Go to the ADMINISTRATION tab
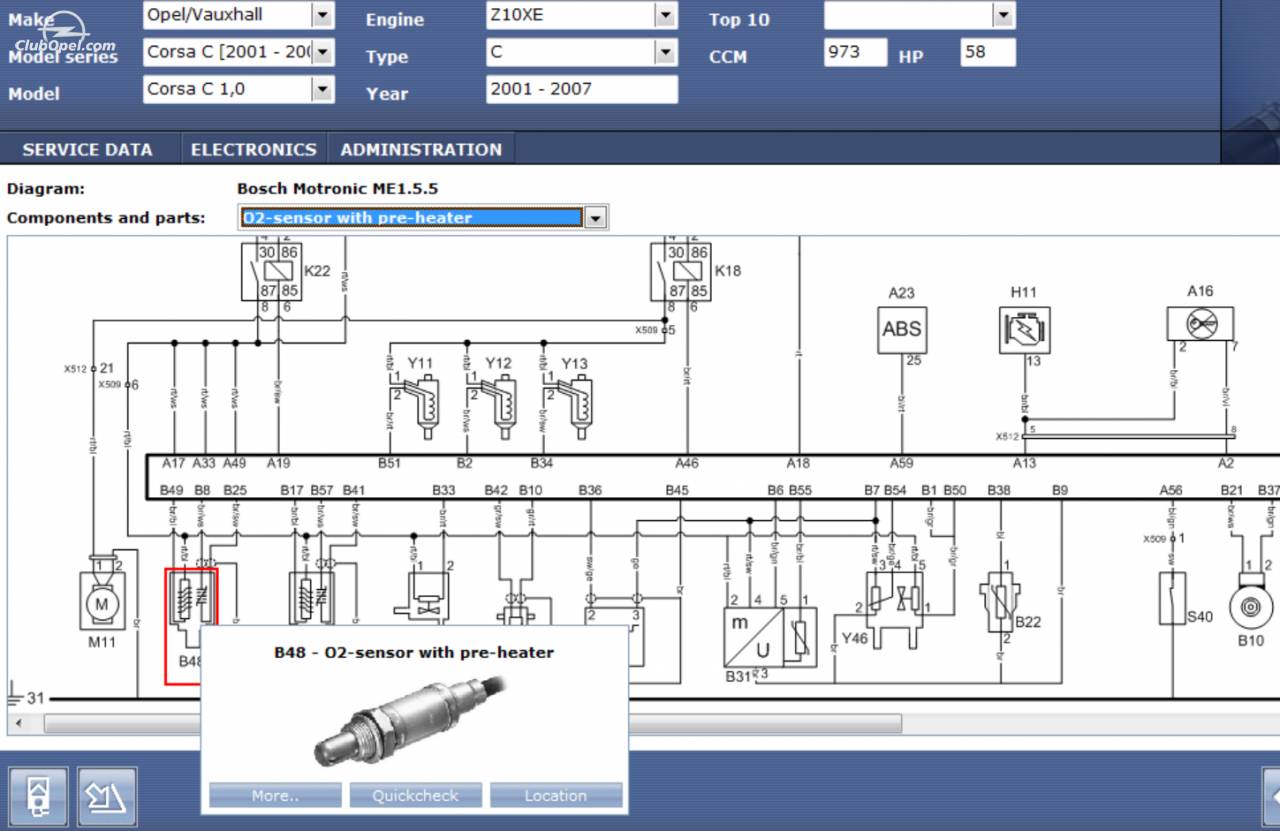The image size is (1280, 831). (x=421, y=150)
